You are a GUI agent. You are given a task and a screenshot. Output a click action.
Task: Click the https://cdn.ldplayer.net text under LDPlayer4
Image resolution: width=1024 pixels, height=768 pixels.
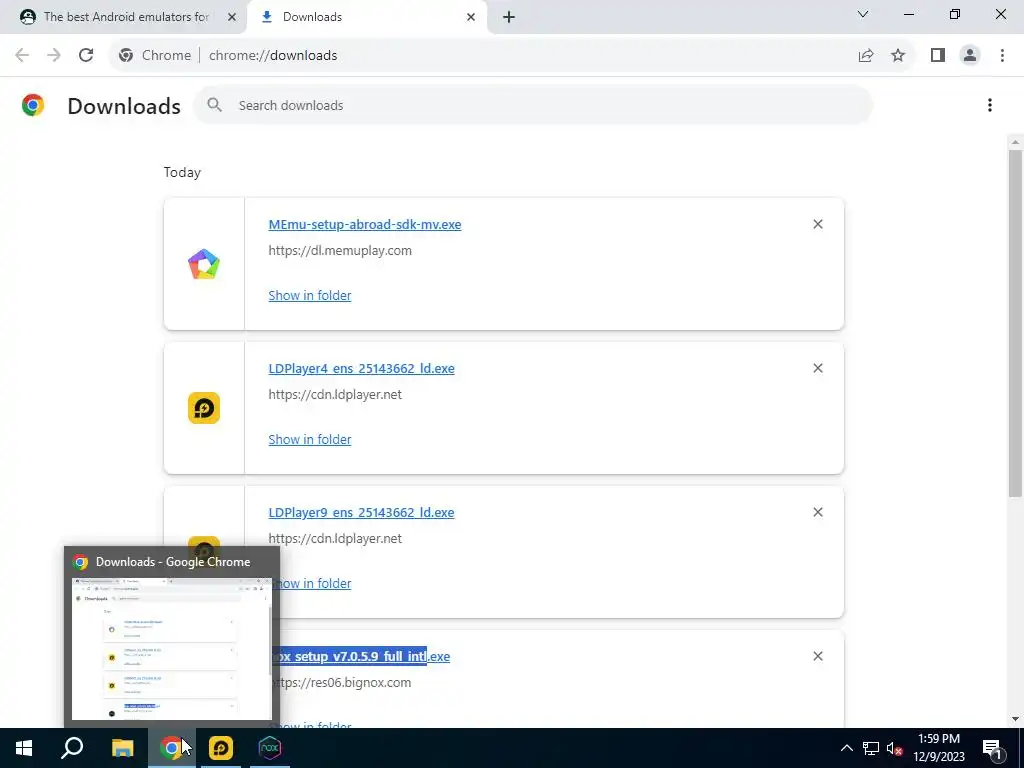(x=335, y=394)
